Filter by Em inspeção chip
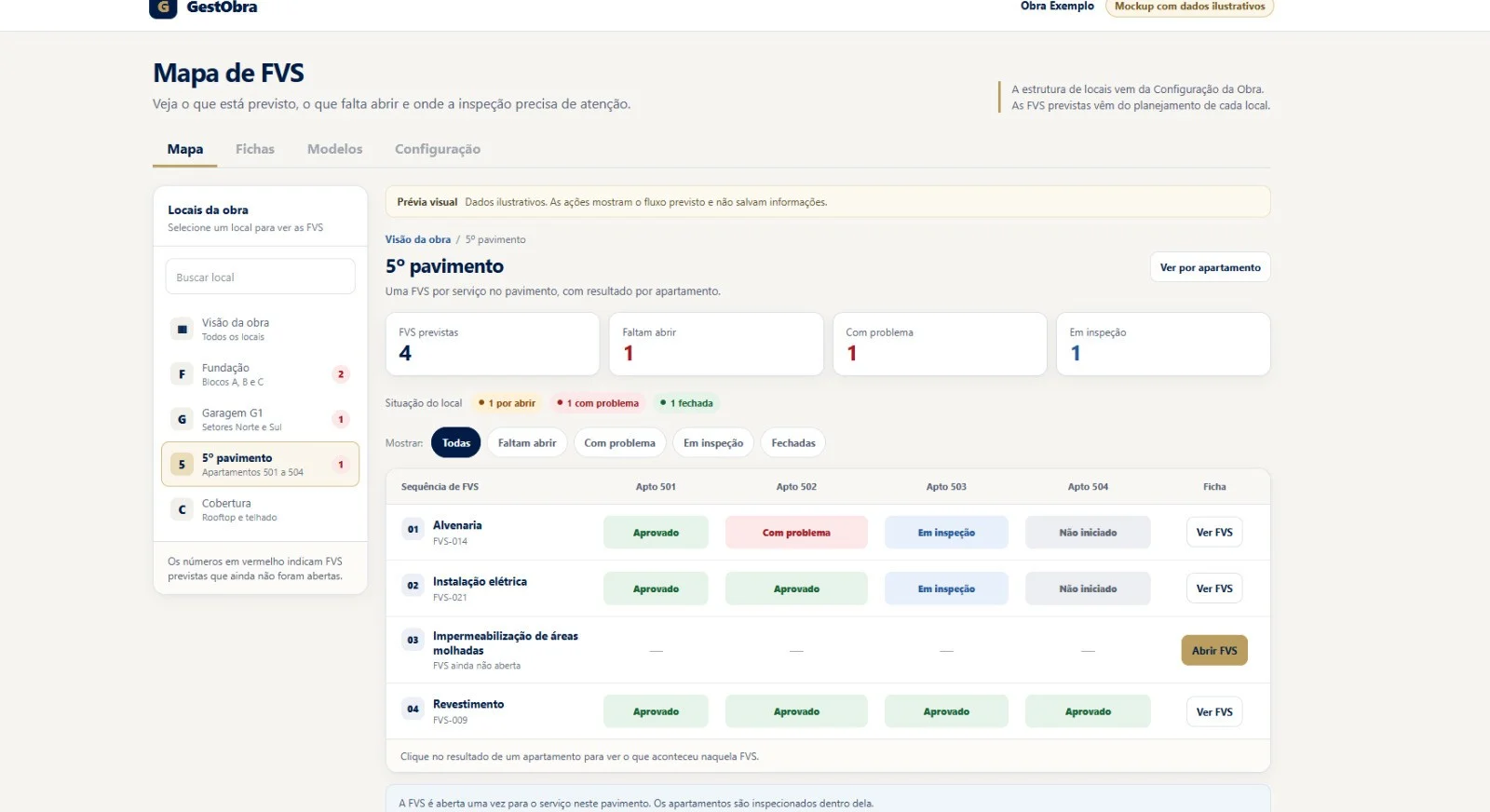 tap(713, 443)
